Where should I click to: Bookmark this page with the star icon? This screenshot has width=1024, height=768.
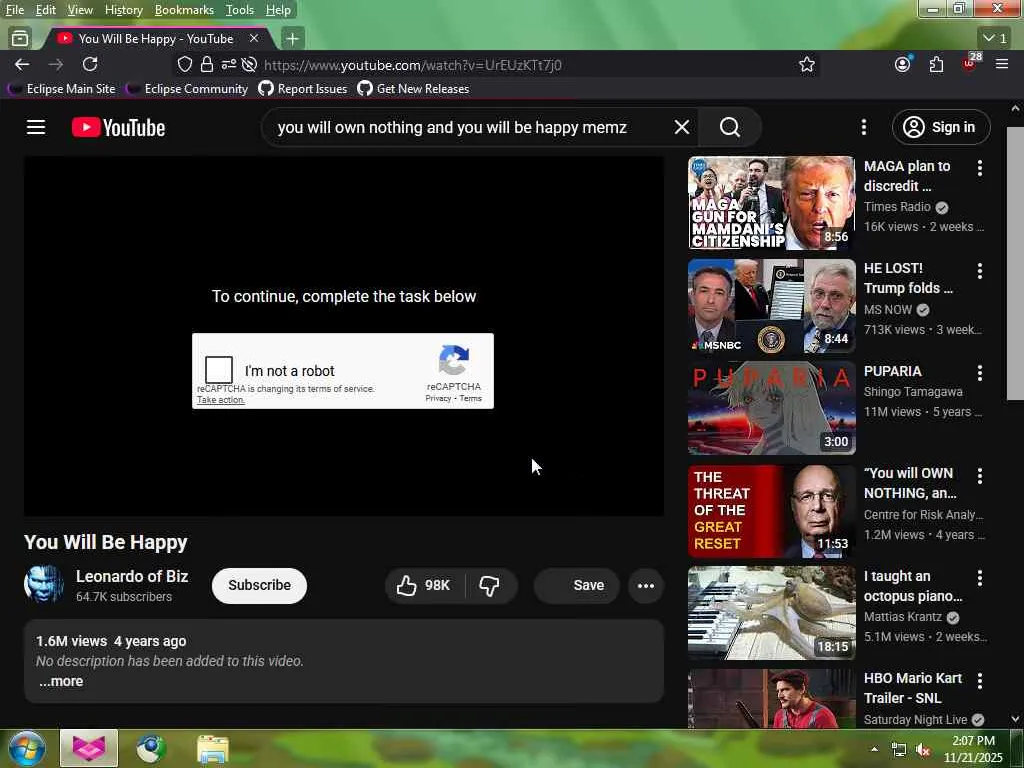pos(807,65)
